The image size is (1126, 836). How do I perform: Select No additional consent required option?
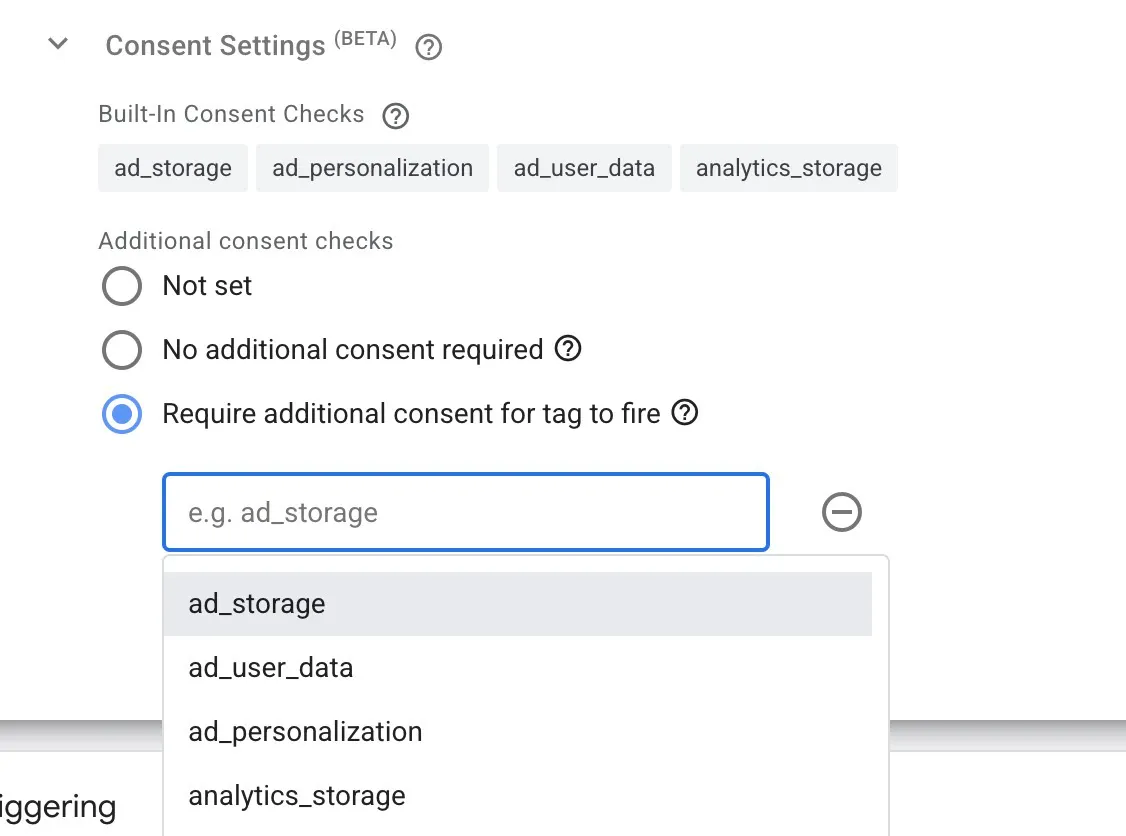[122, 350]
